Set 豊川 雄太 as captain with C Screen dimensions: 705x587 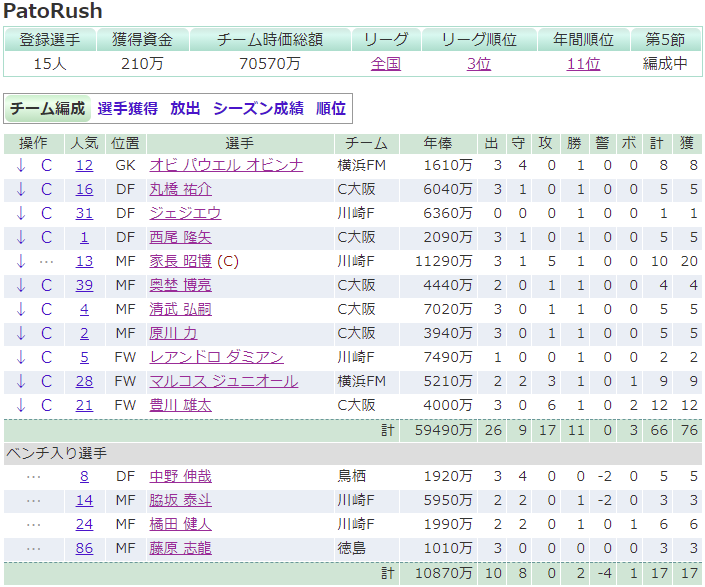(46, 405)
